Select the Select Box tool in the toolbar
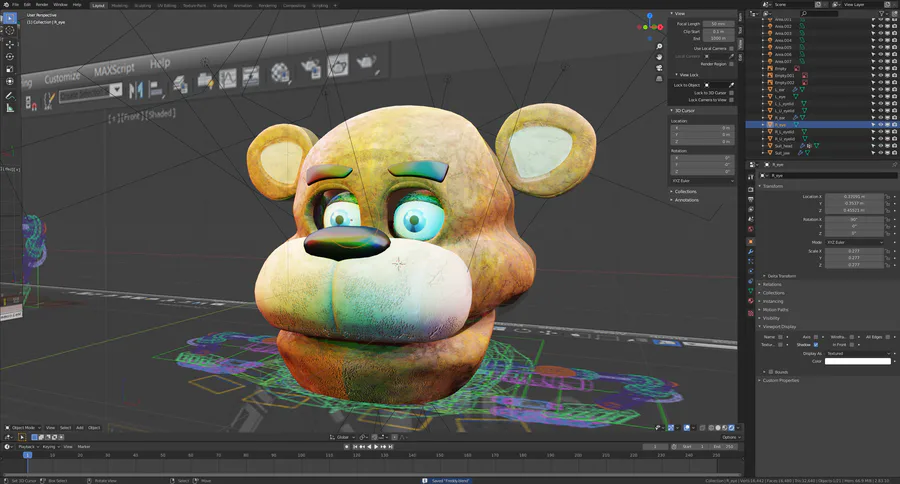This screenshot has height=484, width=900. [x=10, y=18]
